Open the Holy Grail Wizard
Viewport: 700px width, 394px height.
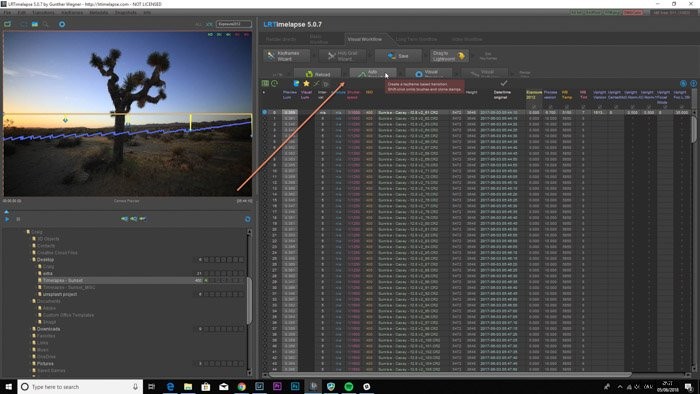tap(343, 56)
